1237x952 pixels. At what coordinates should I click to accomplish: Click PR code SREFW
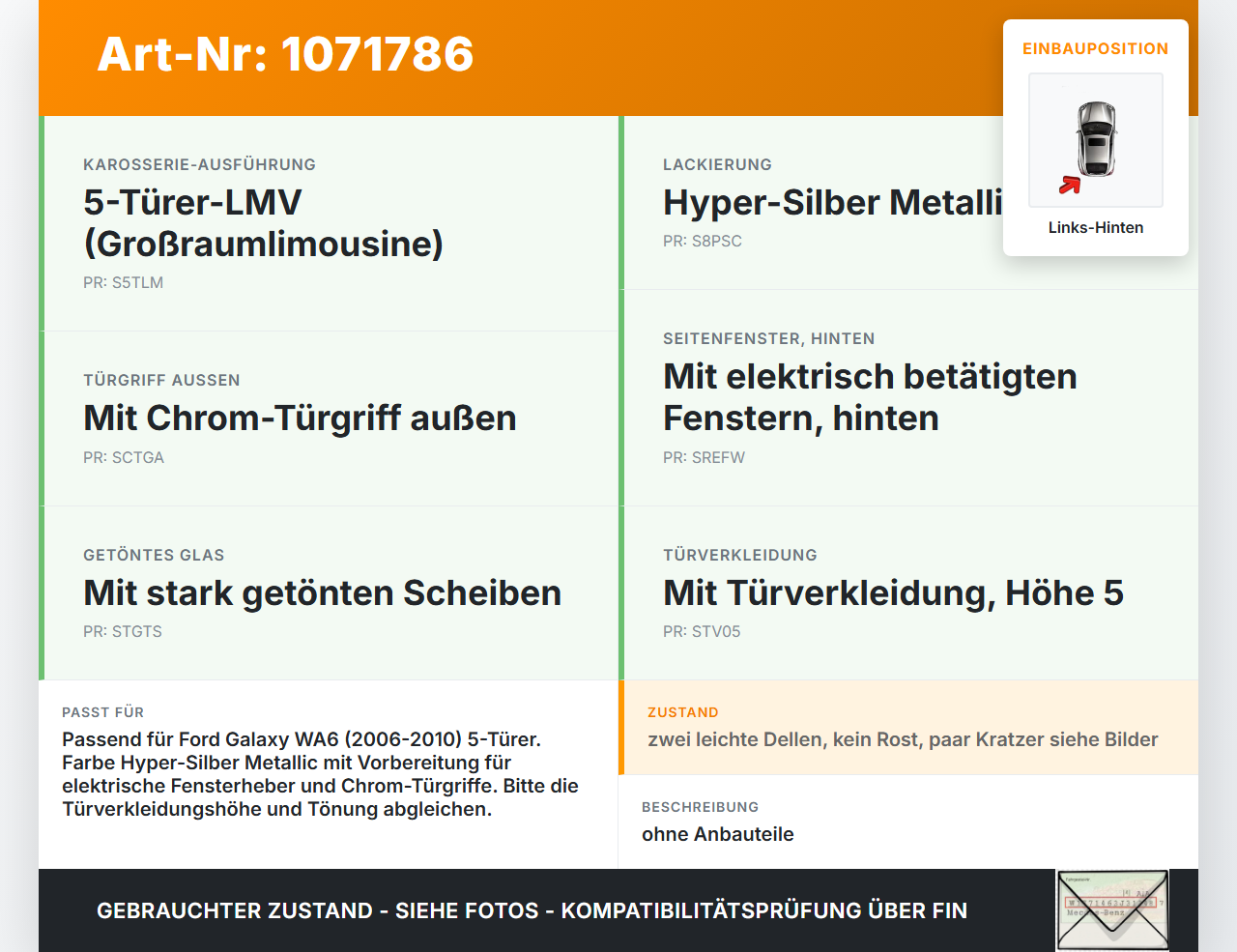click(704, 458)
